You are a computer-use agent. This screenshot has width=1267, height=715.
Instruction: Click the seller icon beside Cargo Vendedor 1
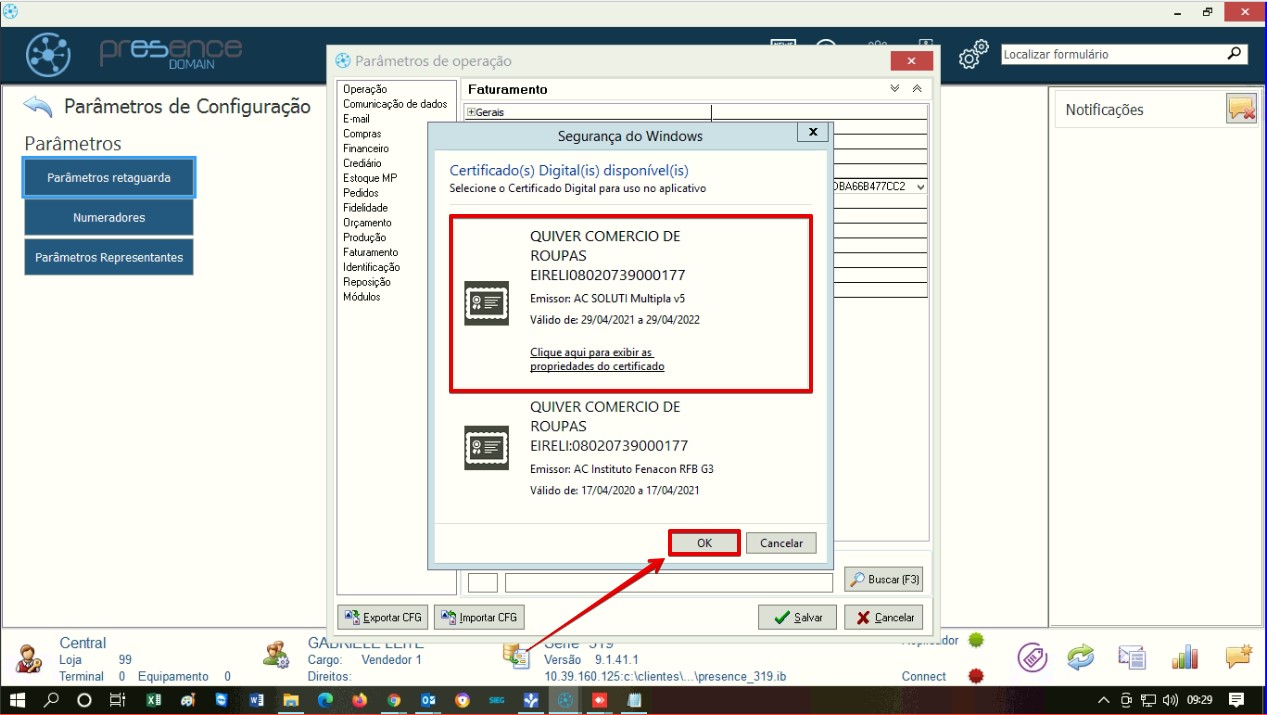pyautogui.click(x=275, y=654)
